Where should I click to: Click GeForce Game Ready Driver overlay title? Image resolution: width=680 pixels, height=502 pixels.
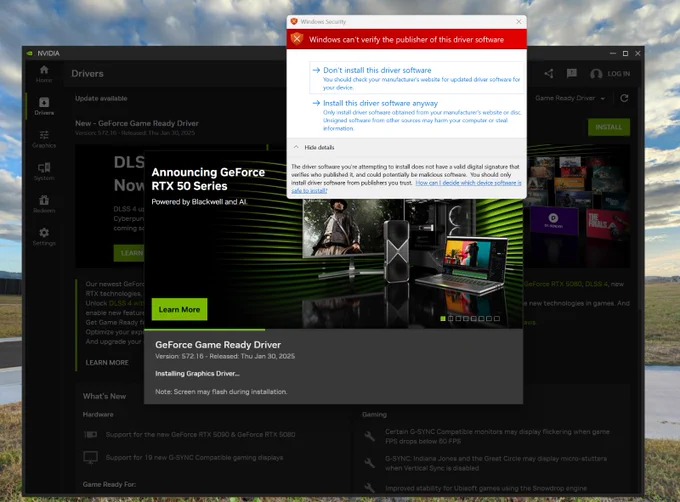point(218,345)
